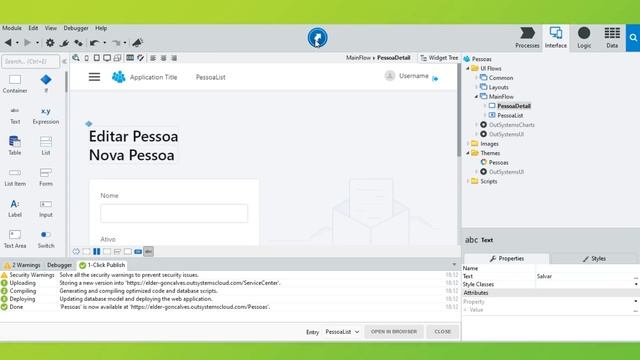Viewport: 640px width, 360px height.
Task: Click the megaphone feedback icon
Action: [x=137, y=42]
